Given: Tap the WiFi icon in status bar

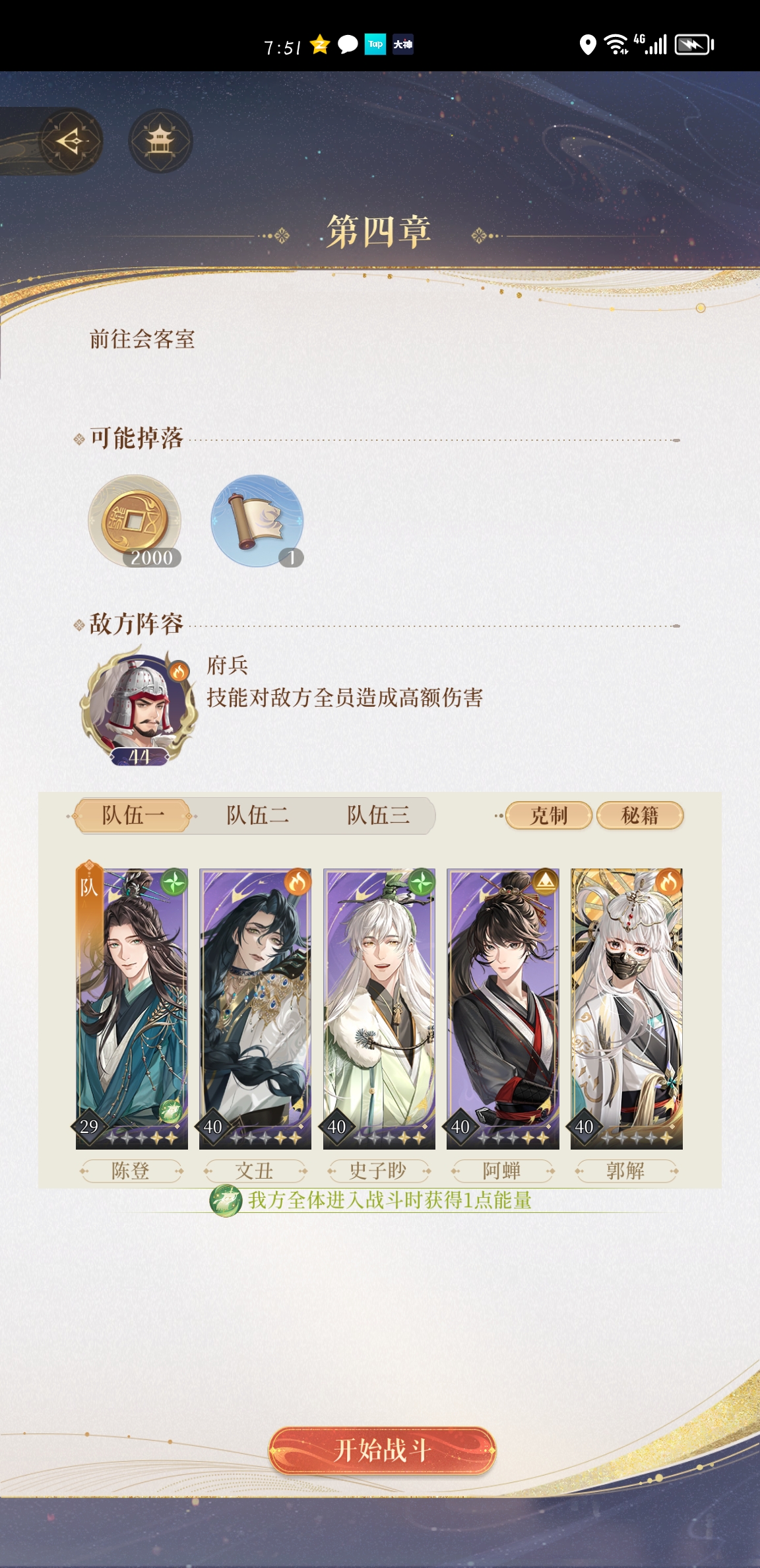Looking at the screenshot, I should coord(616,44).
